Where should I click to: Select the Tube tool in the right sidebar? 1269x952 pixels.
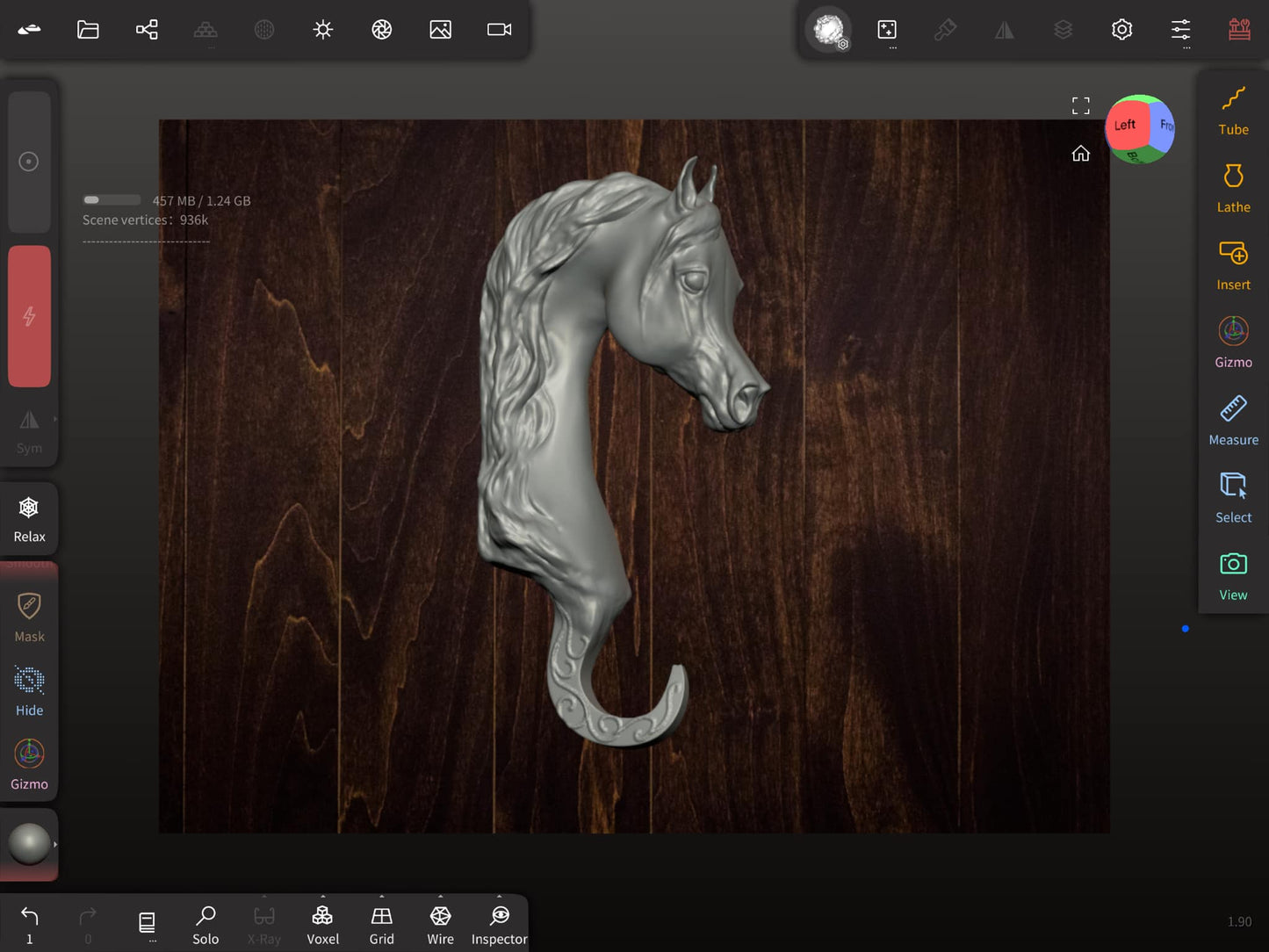pyautogui.click(x=1233, y=107)
